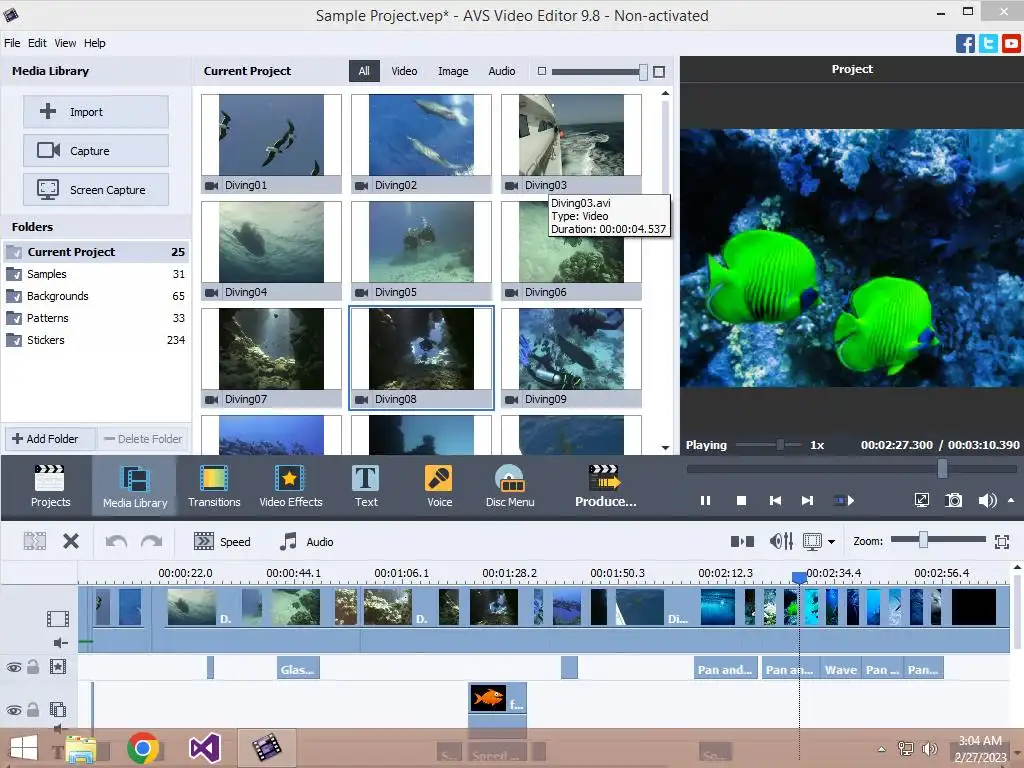Select the Patterns folder

coord(96,318)
